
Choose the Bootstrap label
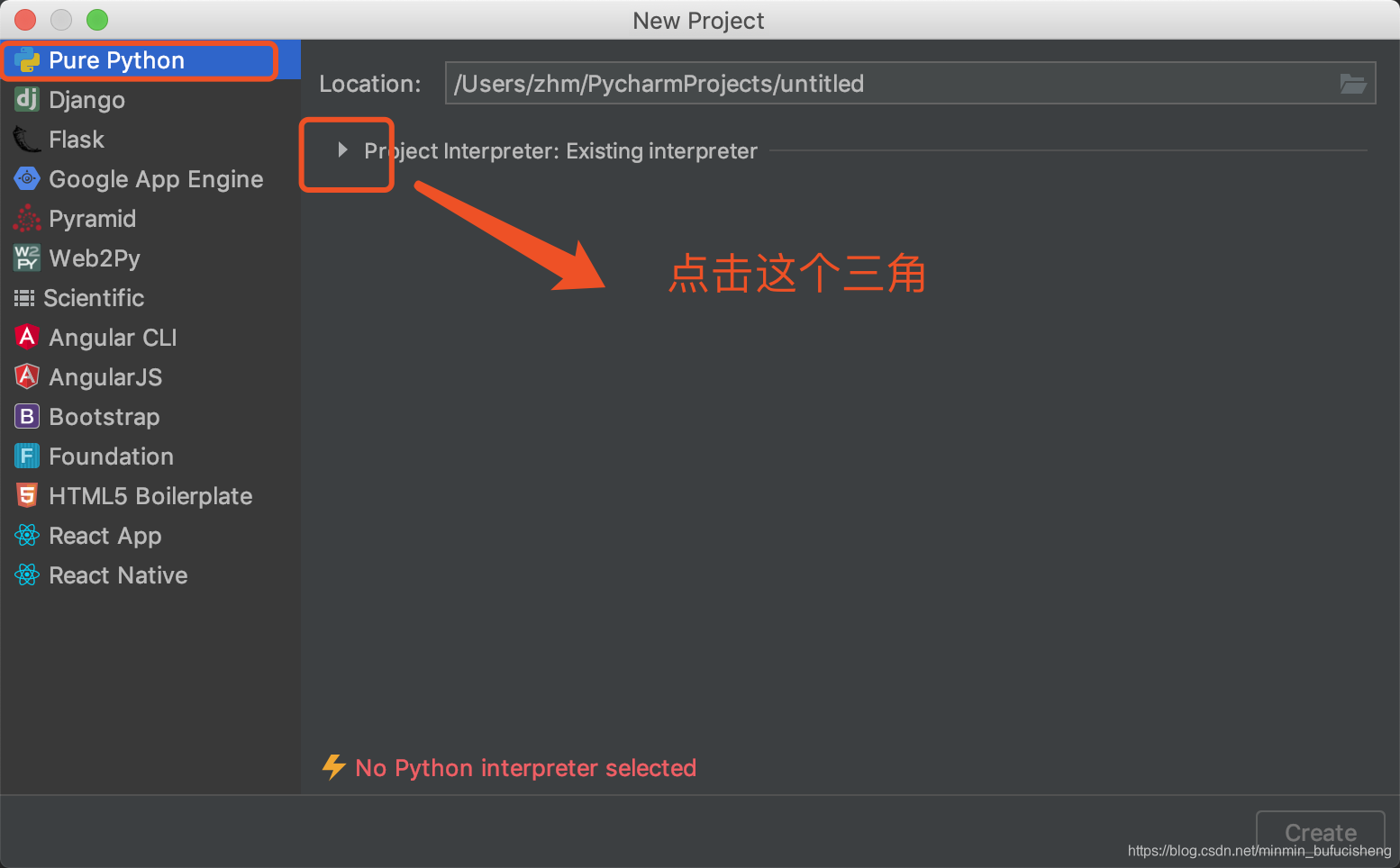tap(105, 417)
